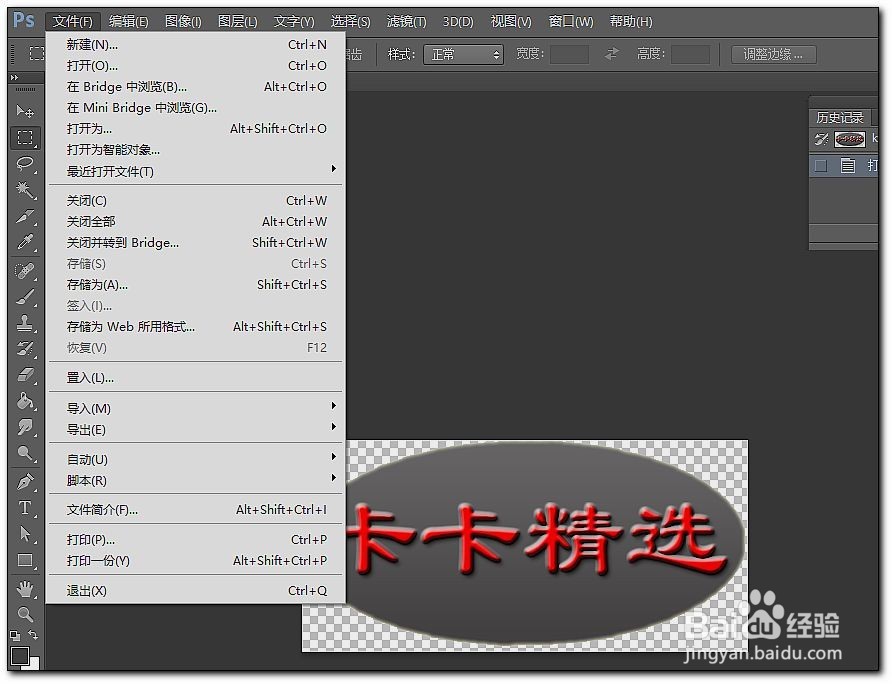Select the Magic Wand tool
The height and width of the screenshot is (684, 892).
[x=25, y=189]
